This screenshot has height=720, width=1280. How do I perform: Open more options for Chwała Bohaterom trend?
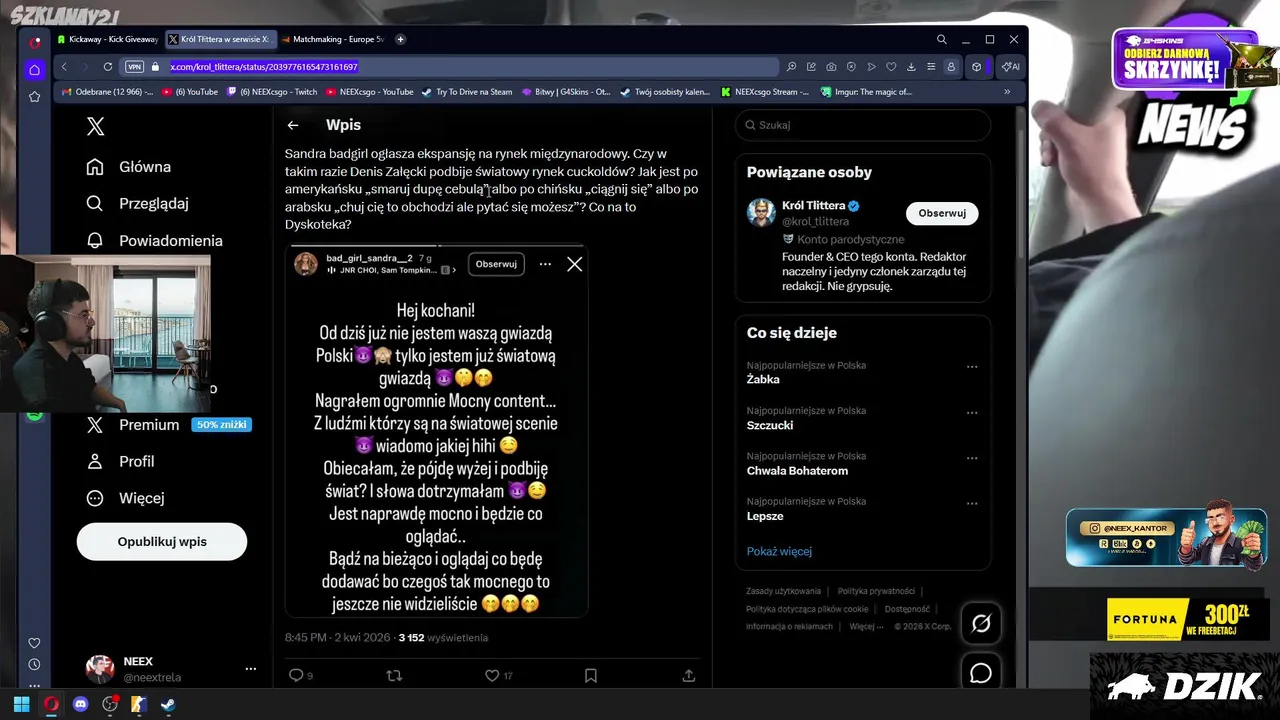tap(972, 458)
